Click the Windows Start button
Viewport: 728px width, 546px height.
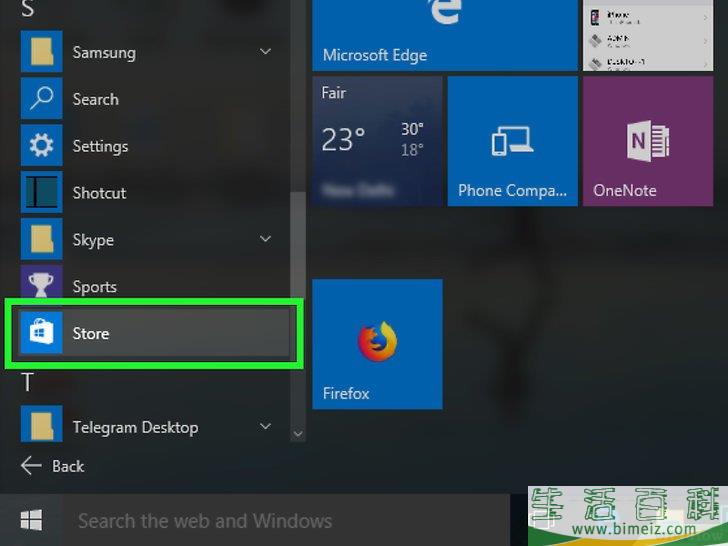31,520
